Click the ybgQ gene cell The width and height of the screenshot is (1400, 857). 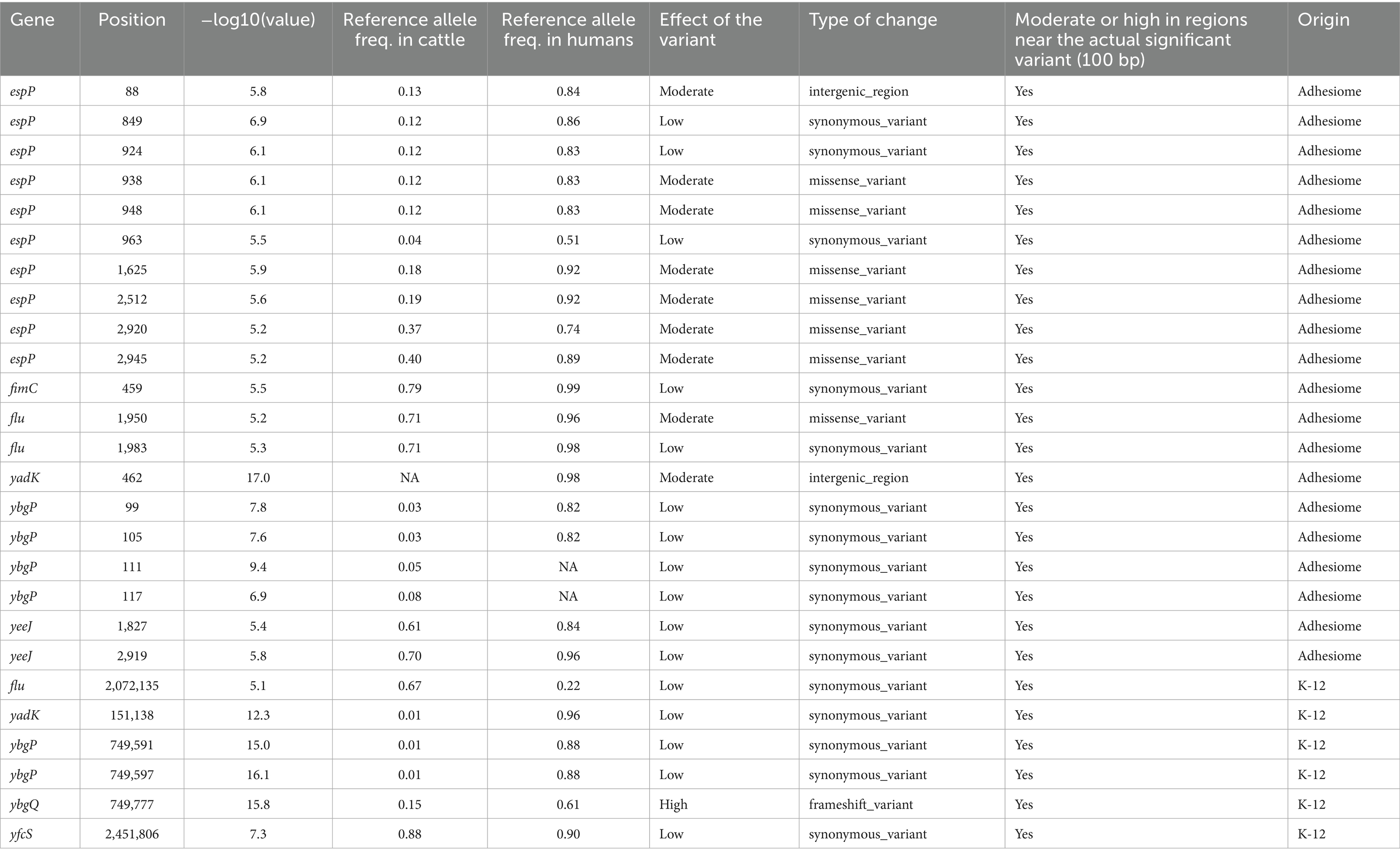click(24, 804)
